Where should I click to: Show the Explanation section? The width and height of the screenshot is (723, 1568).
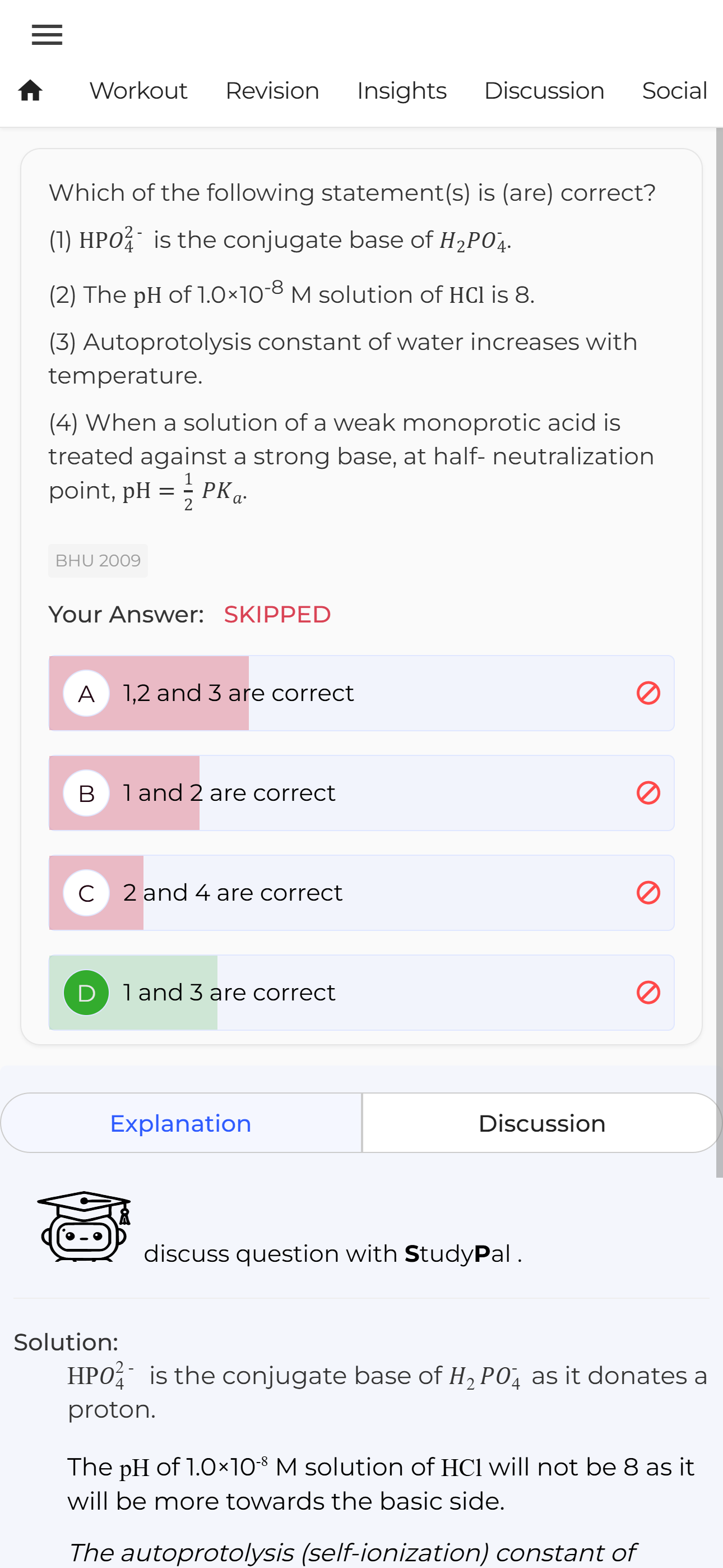point(182,1123)
